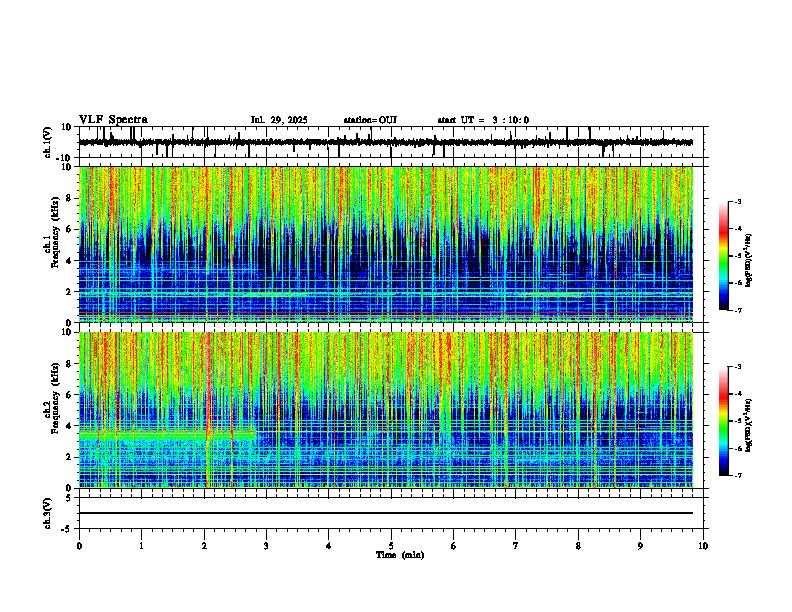792x612 pixels.
Task: Click the "station=OUJ" header label
Action: (x=370, y=120)
